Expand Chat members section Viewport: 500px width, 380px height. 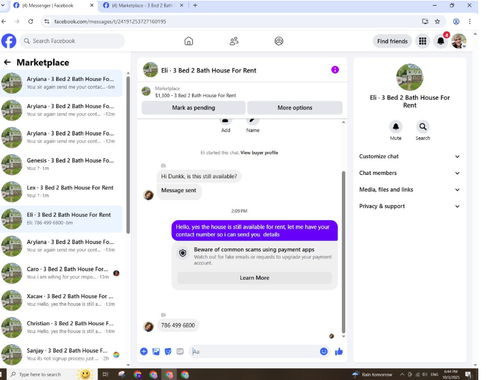click(x=409, y=173)
